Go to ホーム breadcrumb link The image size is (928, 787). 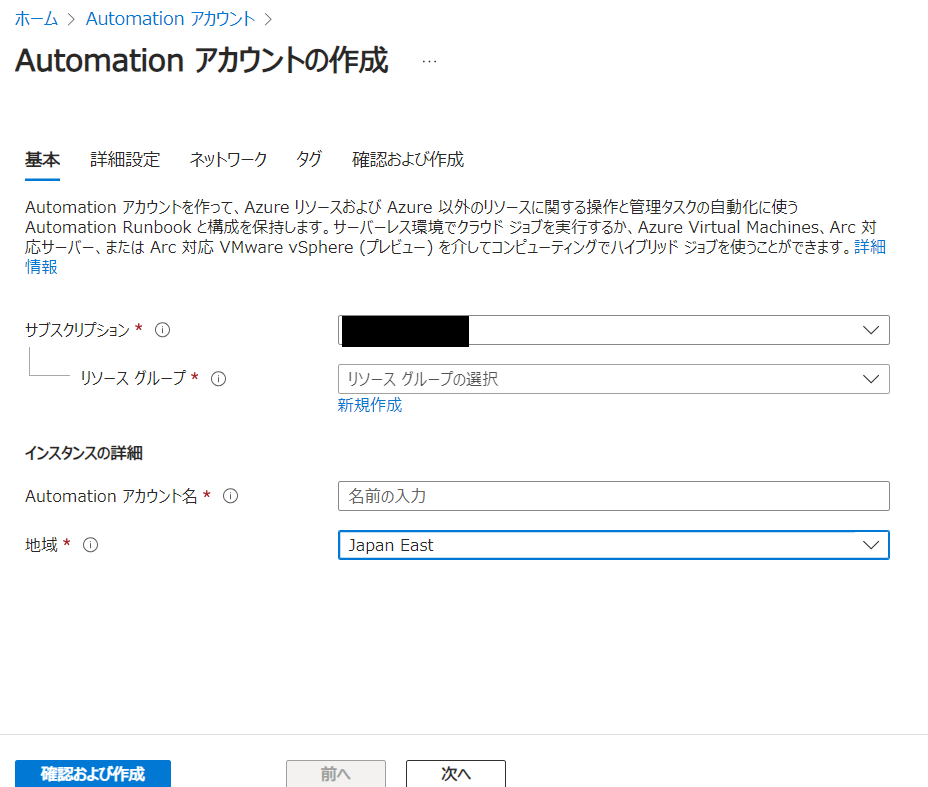point(36,19)
